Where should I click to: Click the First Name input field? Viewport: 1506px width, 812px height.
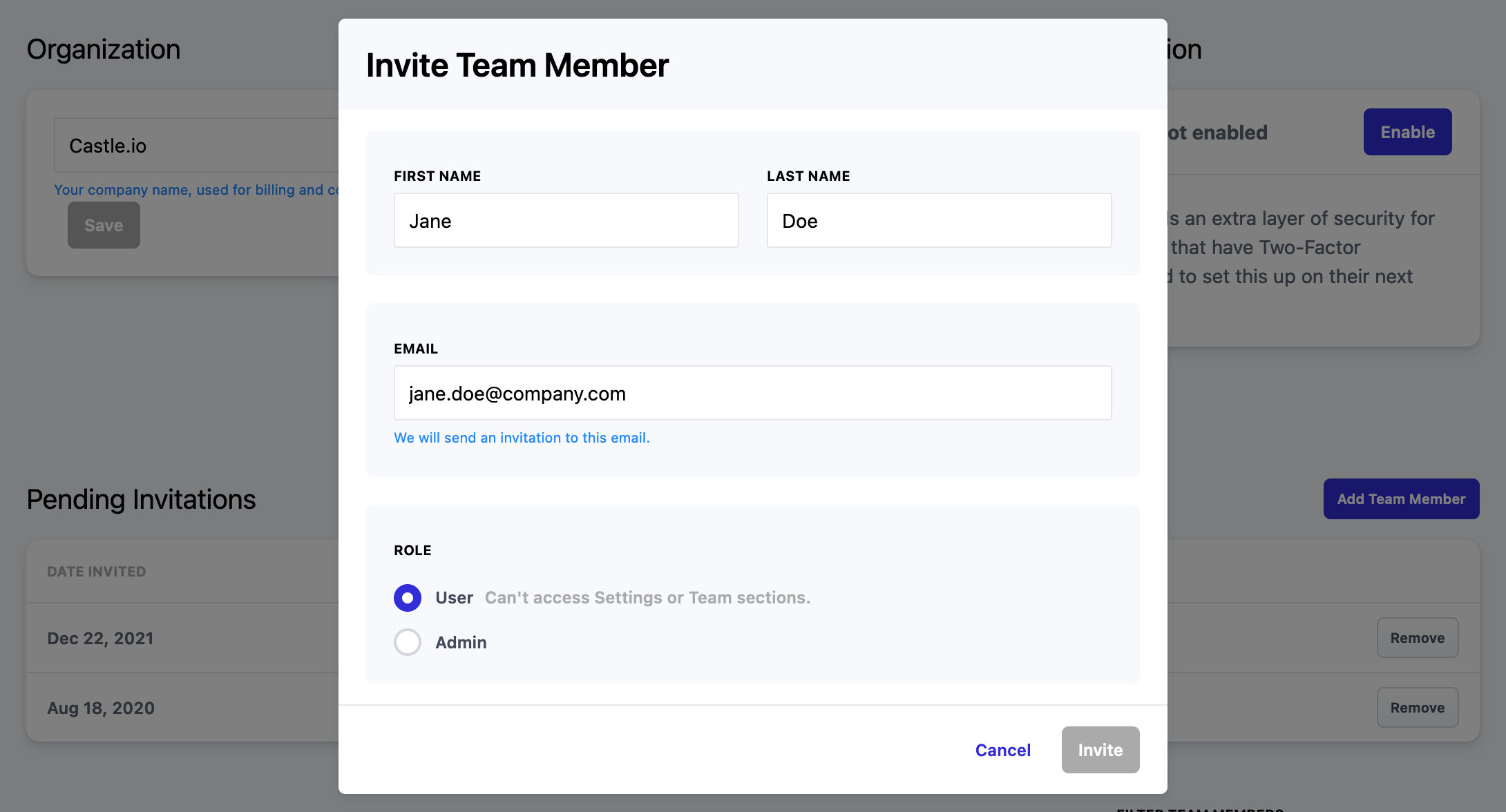(566, 220)
